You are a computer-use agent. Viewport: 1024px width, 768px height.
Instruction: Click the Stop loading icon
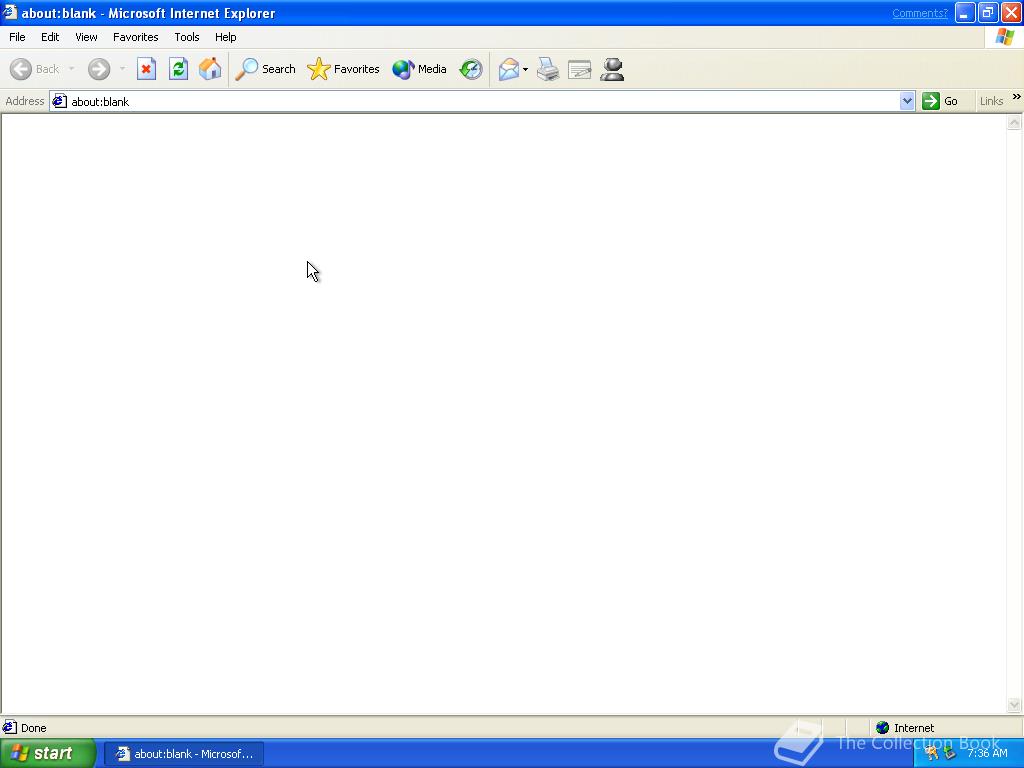tap(146, 69)
